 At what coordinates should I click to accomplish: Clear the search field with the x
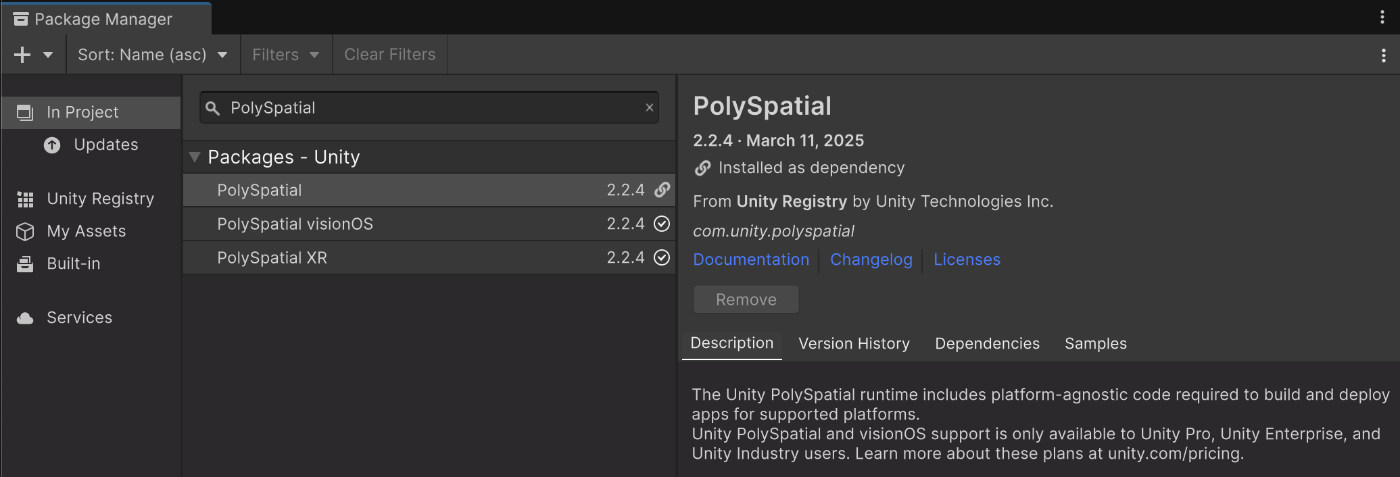[649, 108]
